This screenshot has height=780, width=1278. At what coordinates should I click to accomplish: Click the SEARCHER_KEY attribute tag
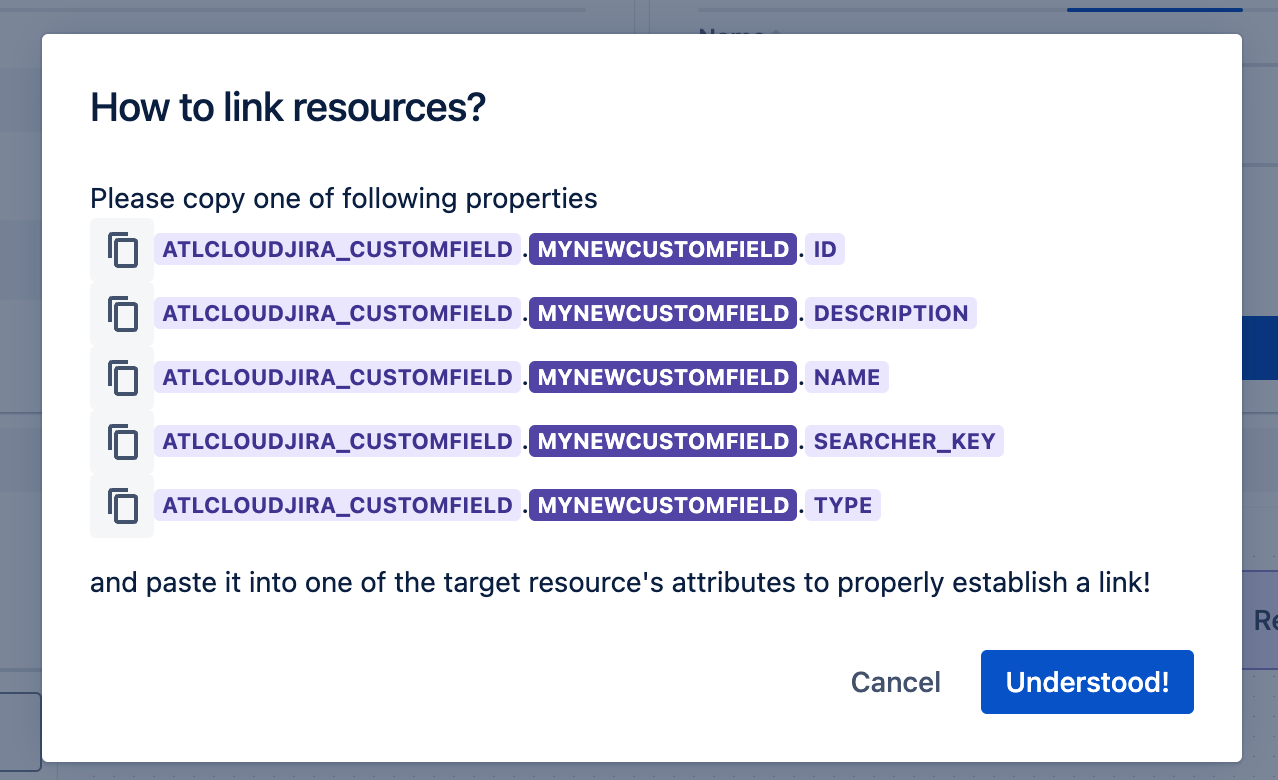[x=904, y=442]
